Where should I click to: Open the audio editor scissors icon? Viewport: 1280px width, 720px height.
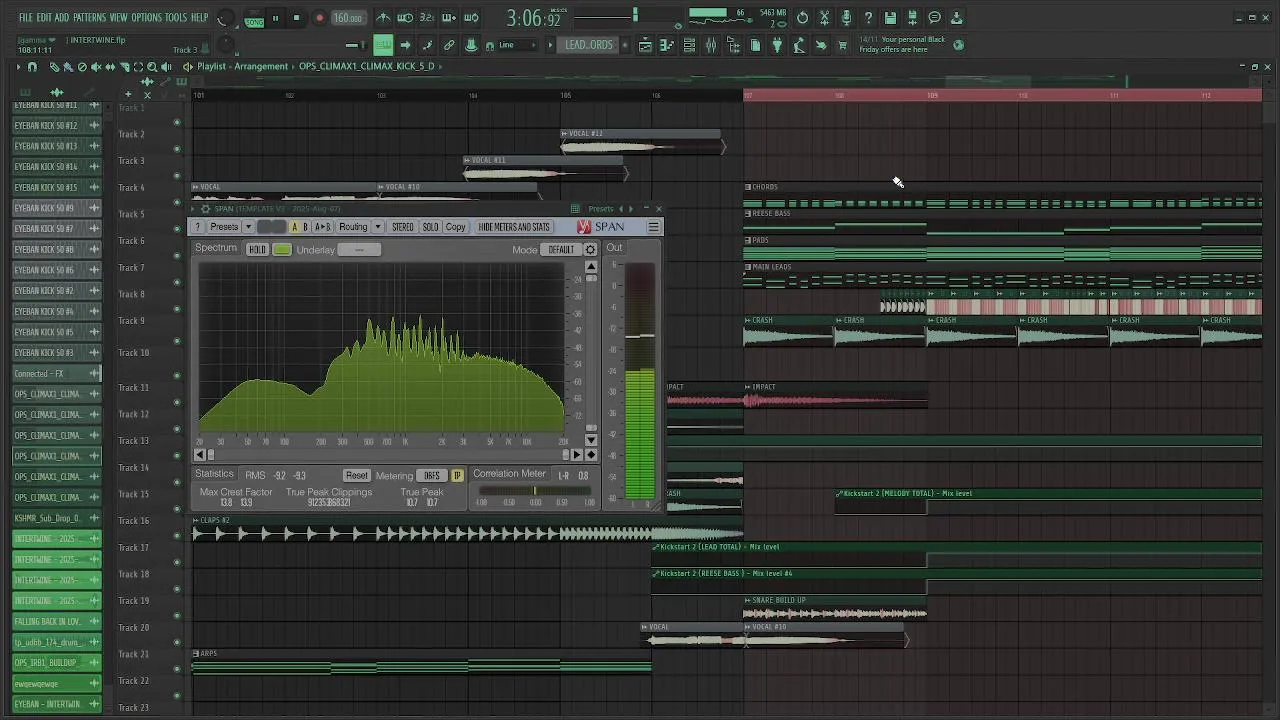[824, 17]
